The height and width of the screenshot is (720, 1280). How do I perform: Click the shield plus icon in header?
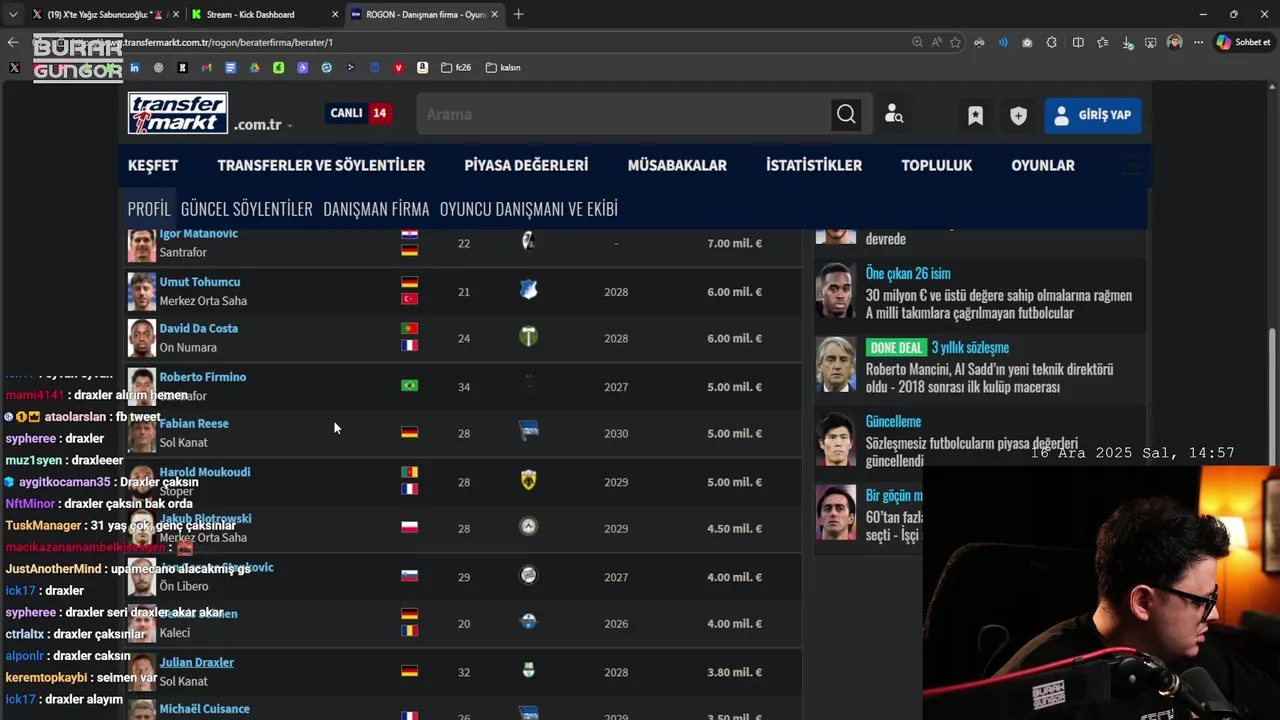[1018, 116]
